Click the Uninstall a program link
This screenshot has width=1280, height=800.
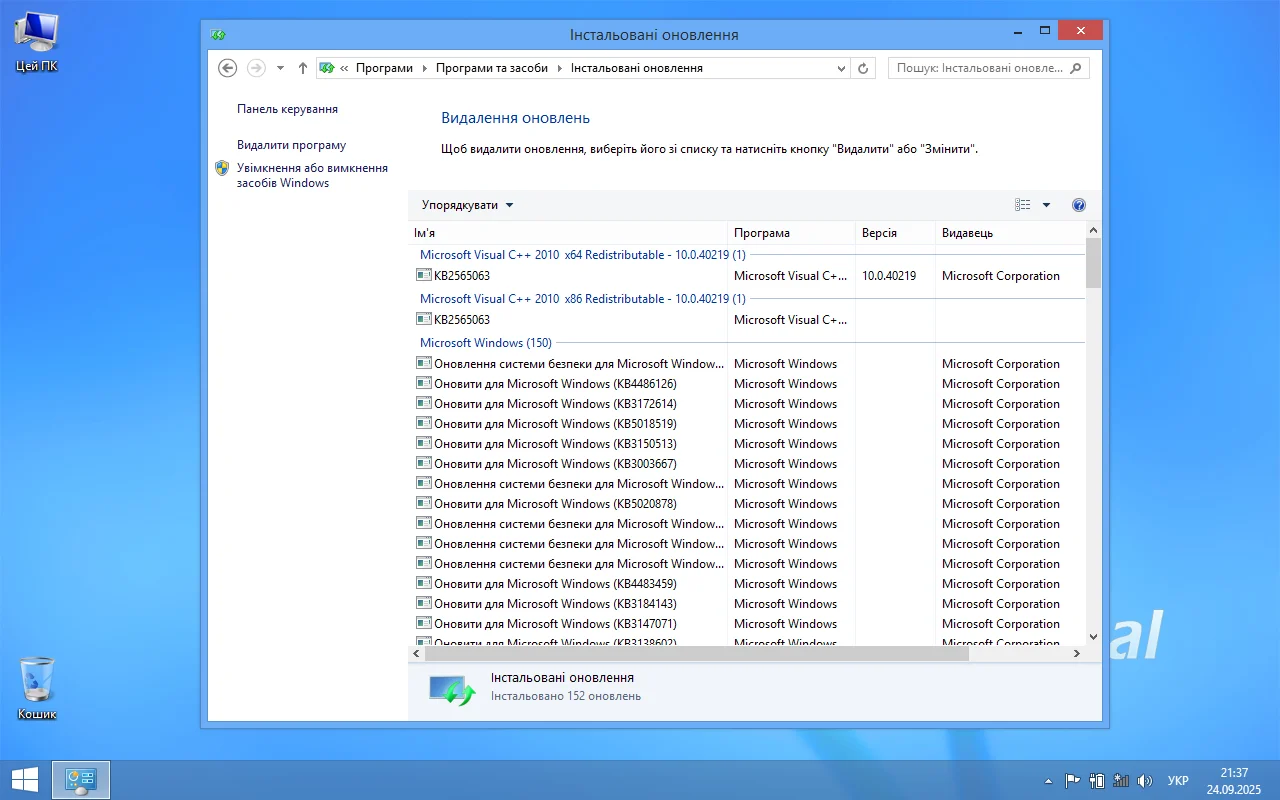pos(291,145)
